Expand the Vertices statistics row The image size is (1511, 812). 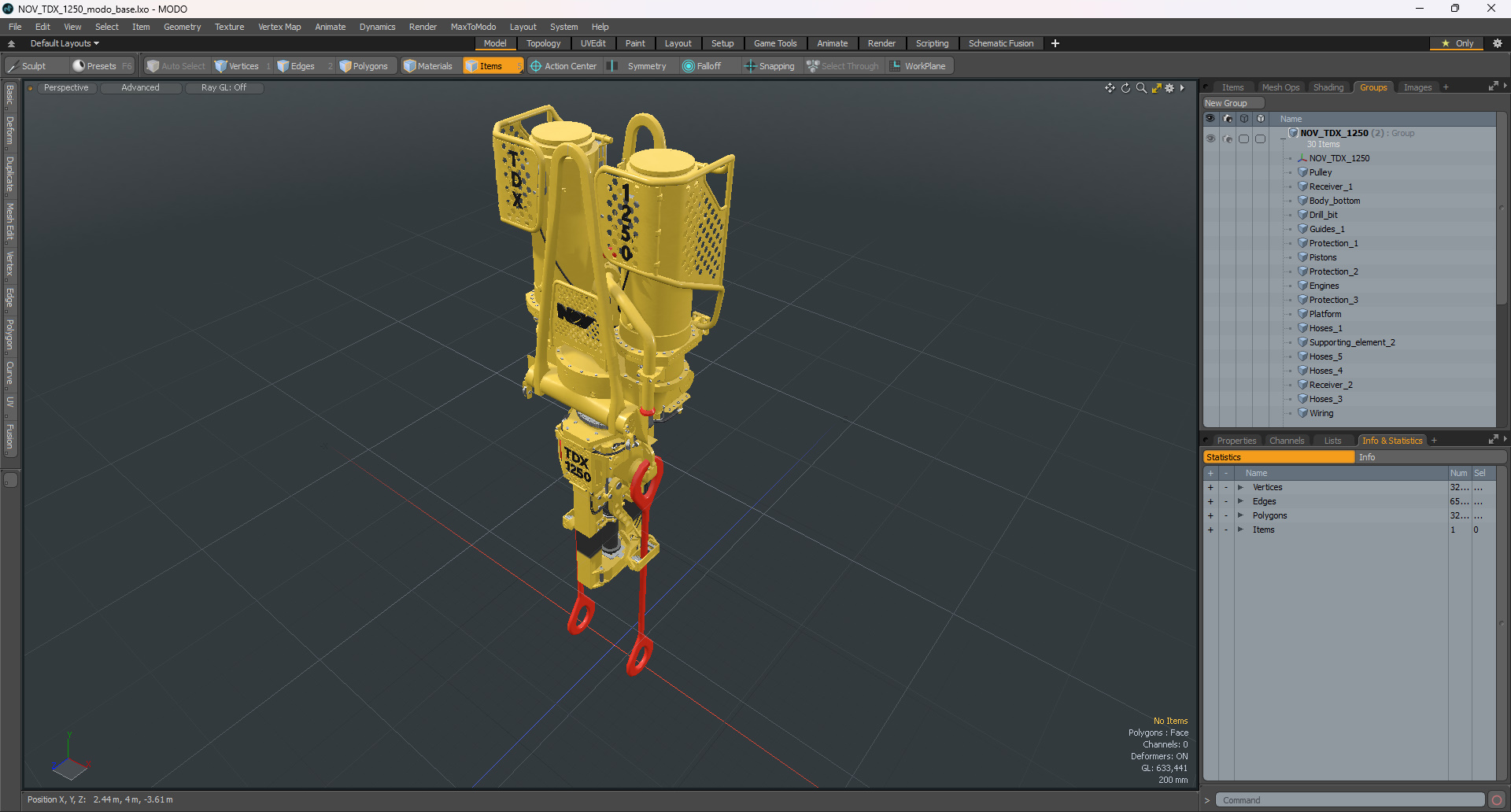click(x=1240, y=488)
